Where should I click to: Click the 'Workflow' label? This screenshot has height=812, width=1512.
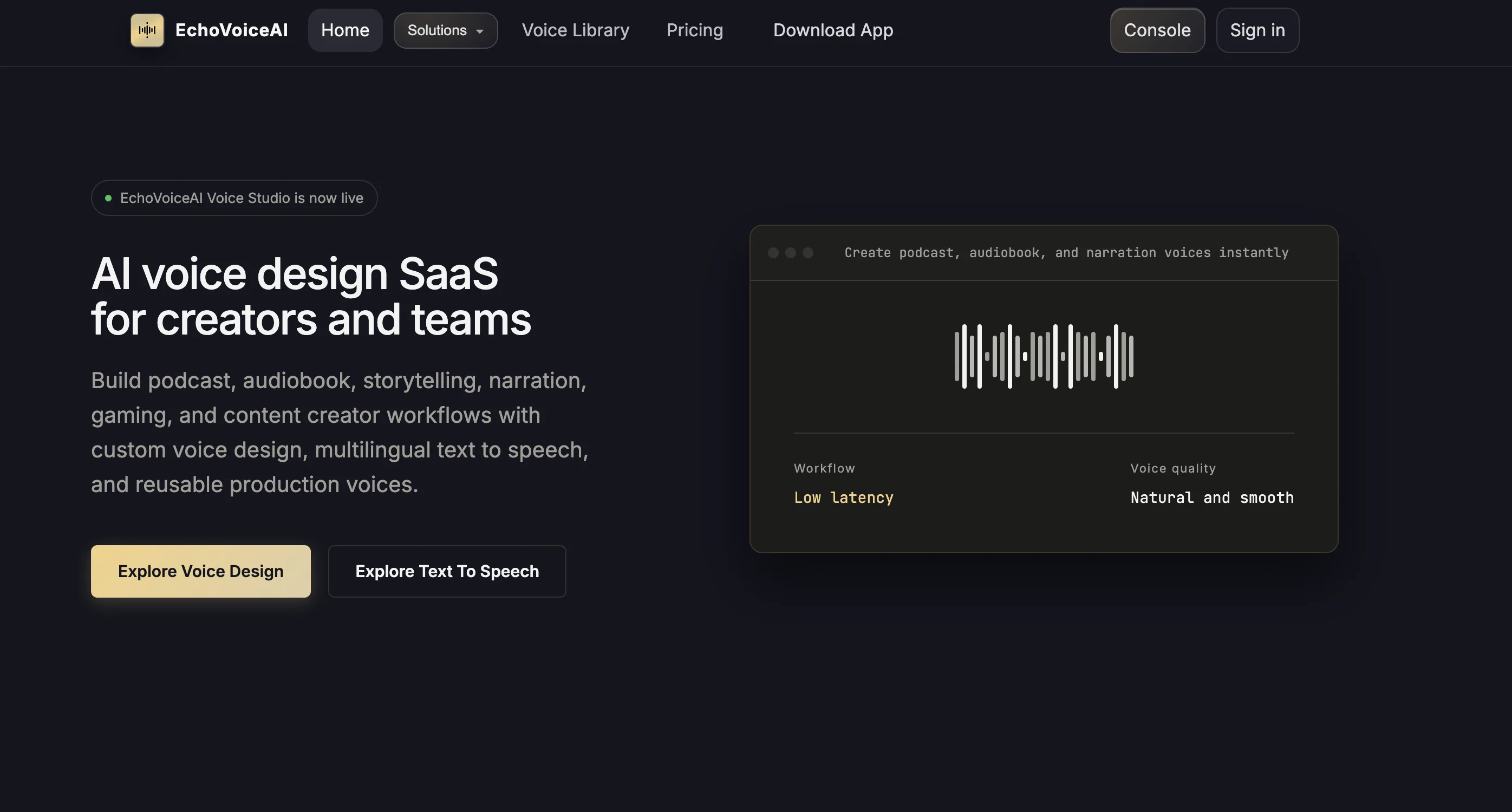824,468
